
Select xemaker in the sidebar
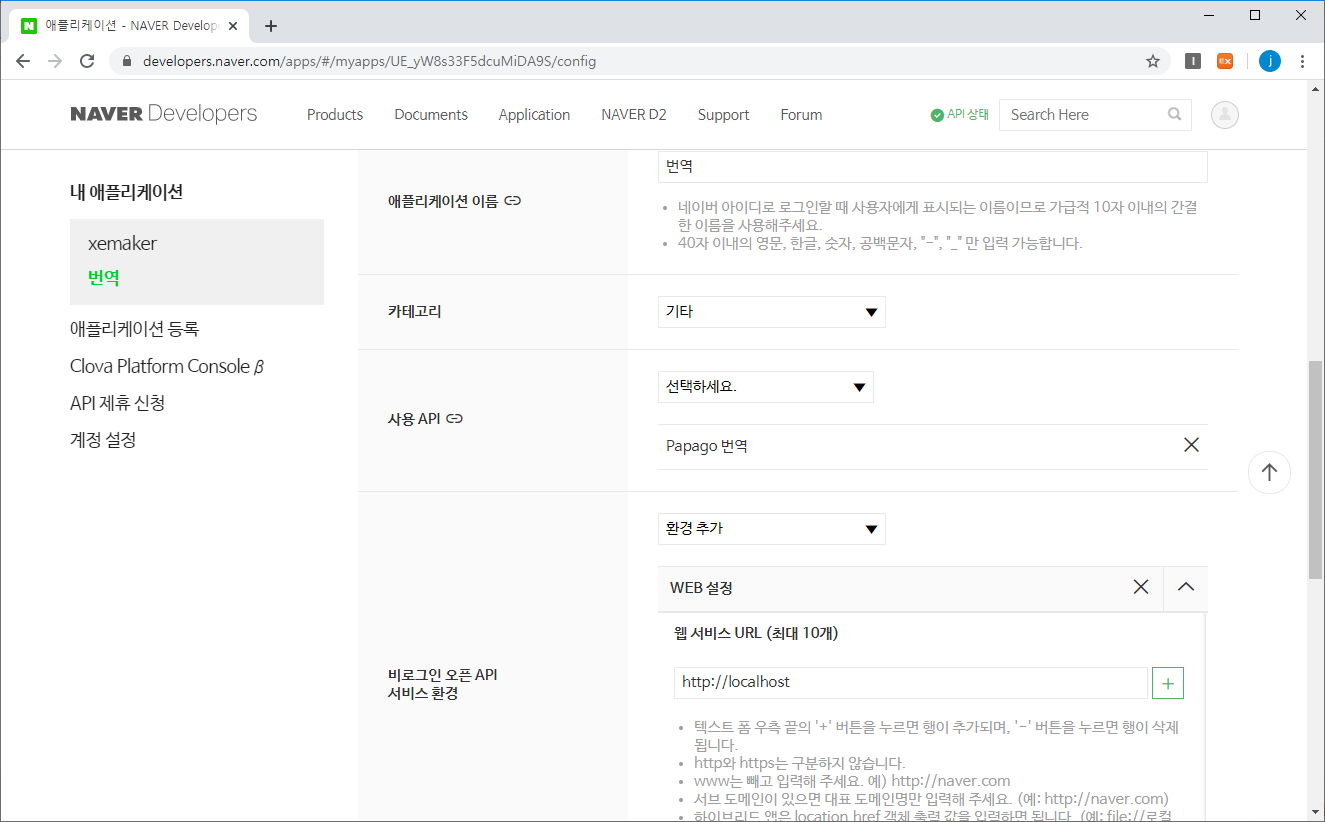[x=122, y=243]
